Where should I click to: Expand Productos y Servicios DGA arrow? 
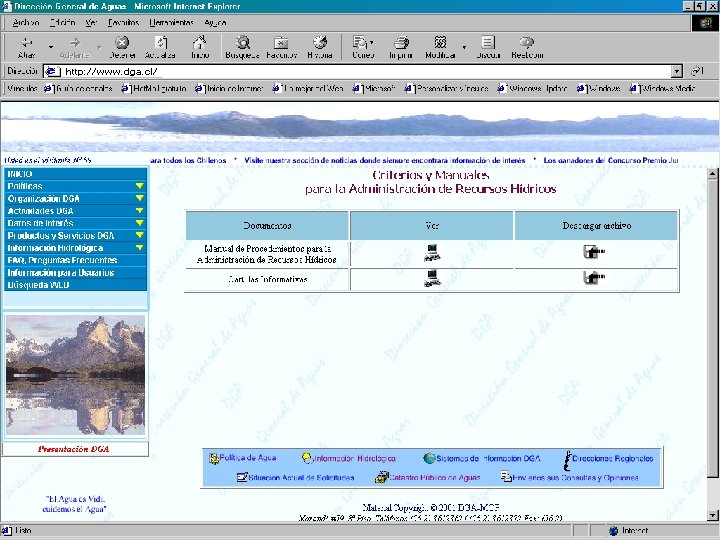[x=140, y=236]
